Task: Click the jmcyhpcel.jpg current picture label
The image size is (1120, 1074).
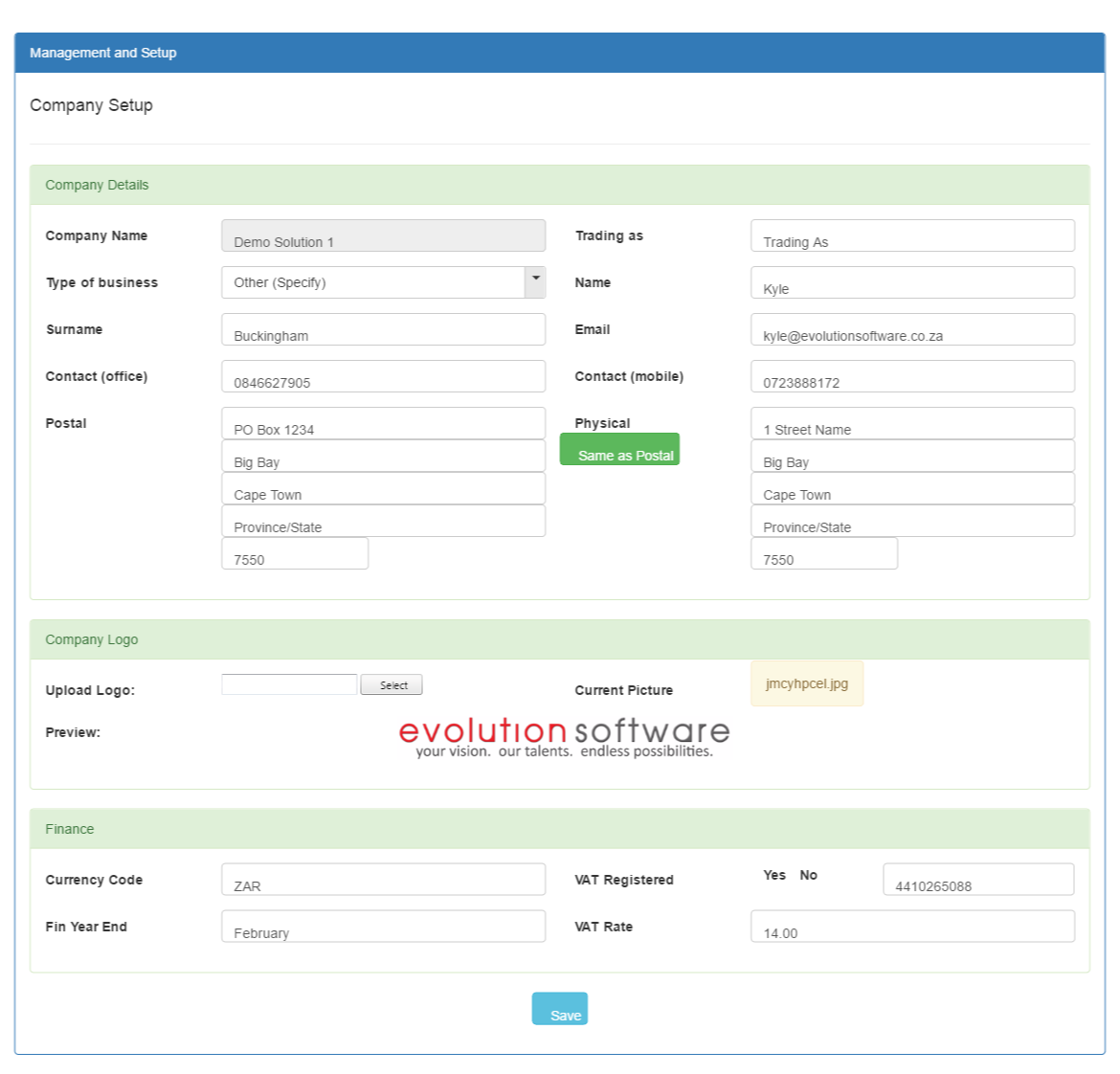Action: (x=806, y=683)
